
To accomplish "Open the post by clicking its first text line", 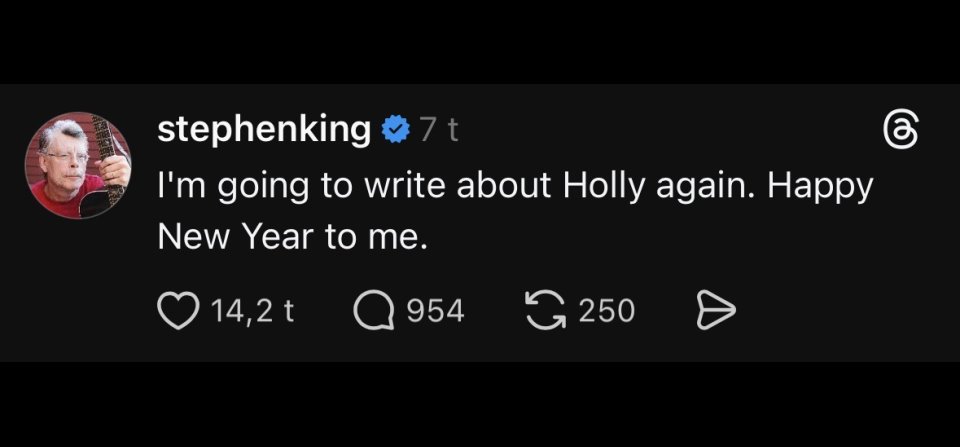I will tap(400, 187).
